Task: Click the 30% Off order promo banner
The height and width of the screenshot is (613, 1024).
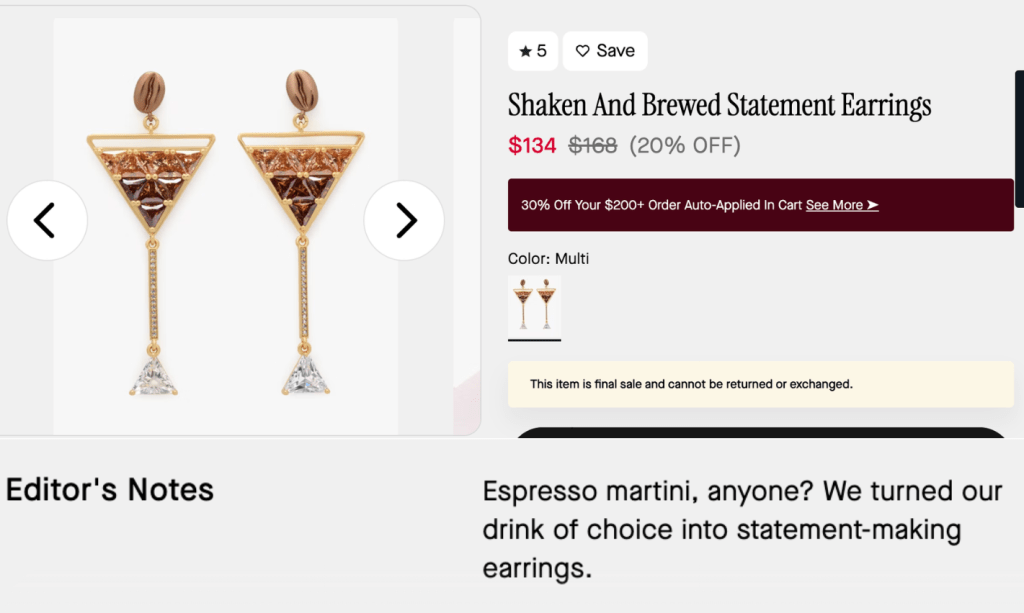Action: click(x=660, y=205)
